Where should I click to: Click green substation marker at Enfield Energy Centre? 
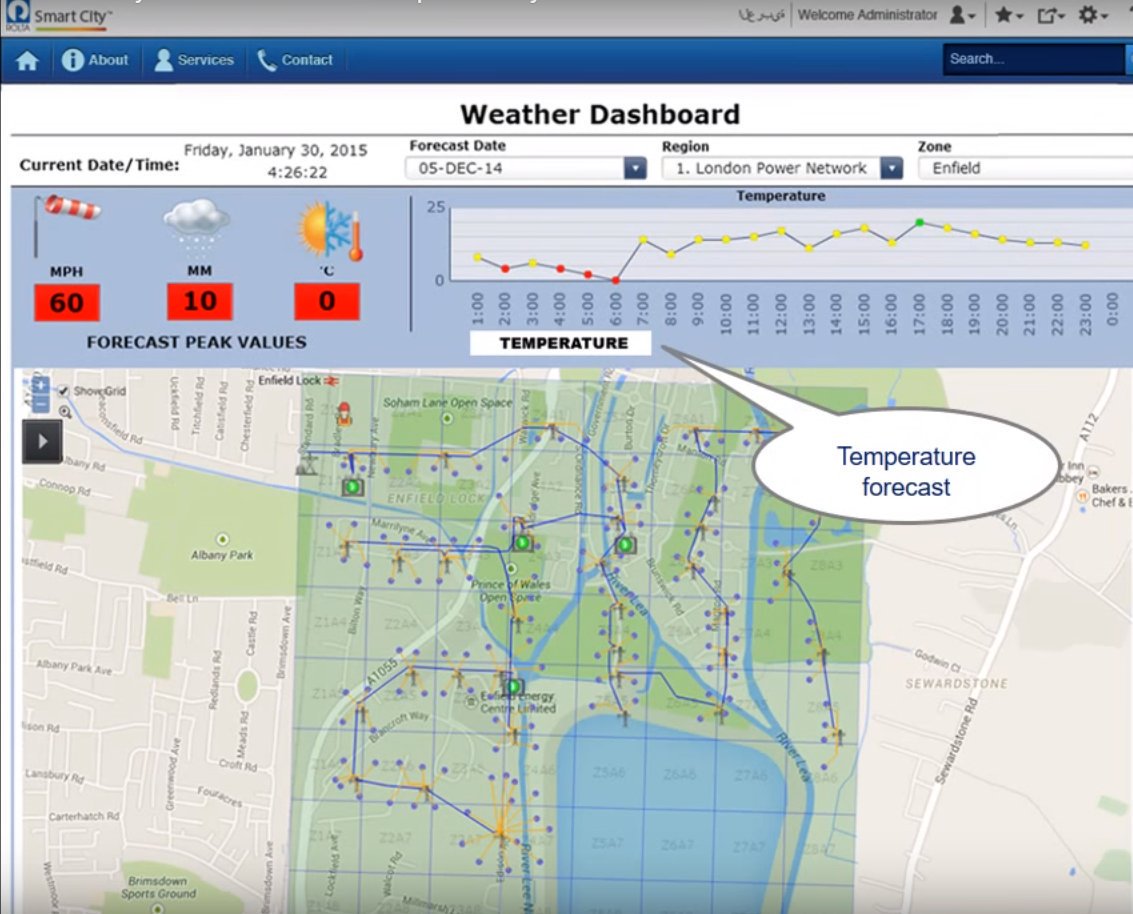pos(514,686)
